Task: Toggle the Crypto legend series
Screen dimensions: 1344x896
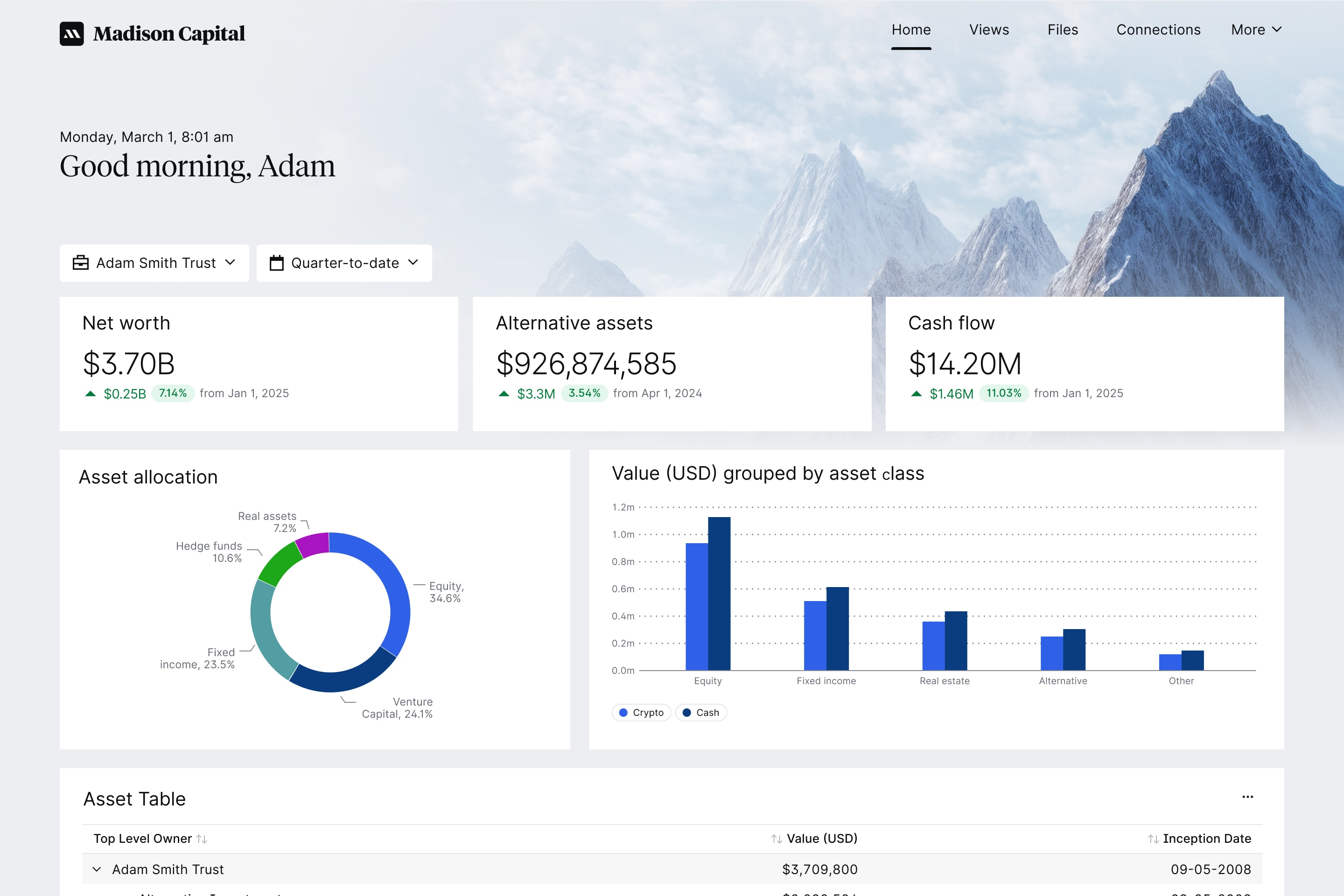Action: click(641, 713)
